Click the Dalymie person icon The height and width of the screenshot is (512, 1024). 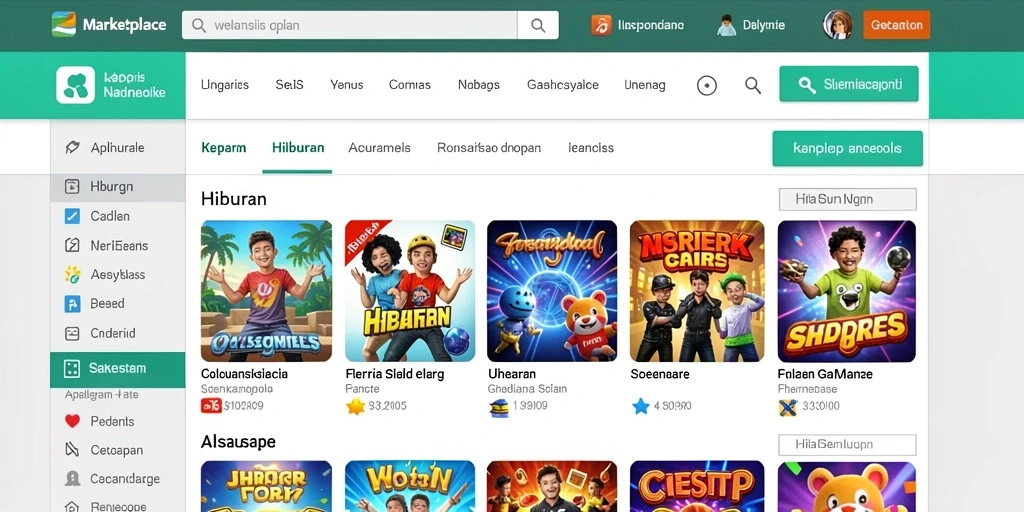[726, 25]
